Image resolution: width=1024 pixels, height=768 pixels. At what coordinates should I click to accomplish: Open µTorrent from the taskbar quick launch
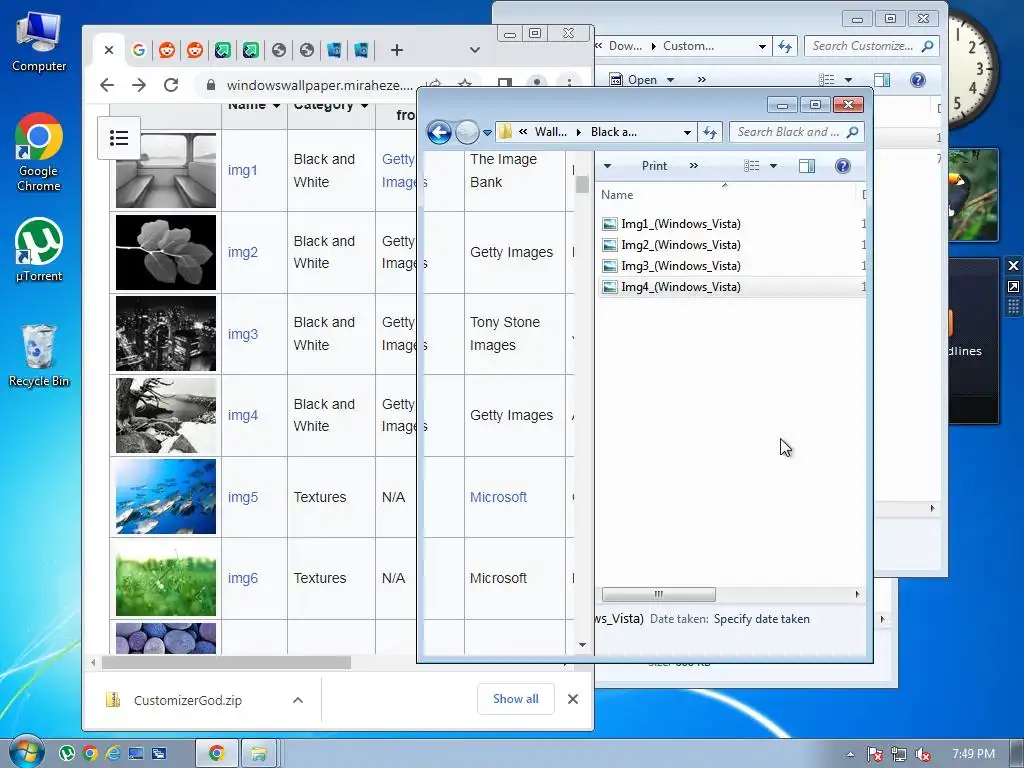coord(67,754)
